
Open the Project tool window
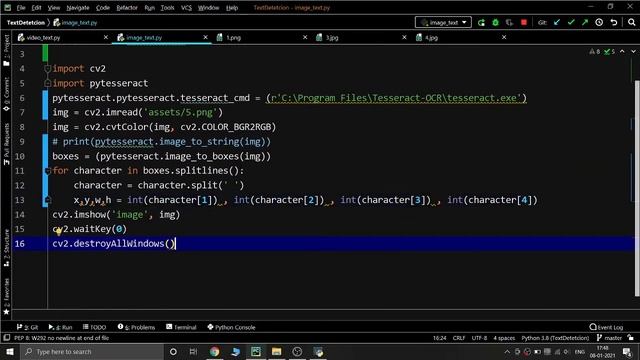[x=6, y=50]
